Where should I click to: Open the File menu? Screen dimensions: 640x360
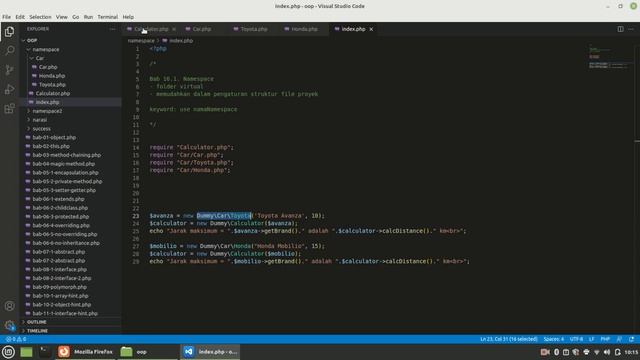click(7, 17)
